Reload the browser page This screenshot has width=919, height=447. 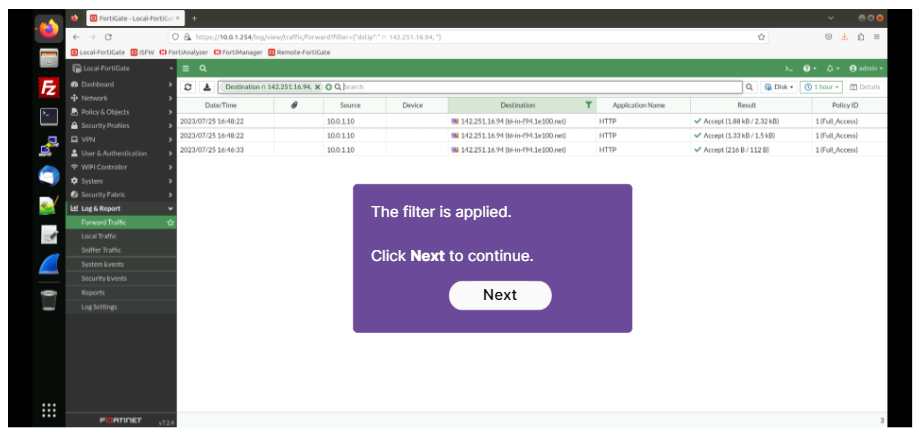coord(108,36)
